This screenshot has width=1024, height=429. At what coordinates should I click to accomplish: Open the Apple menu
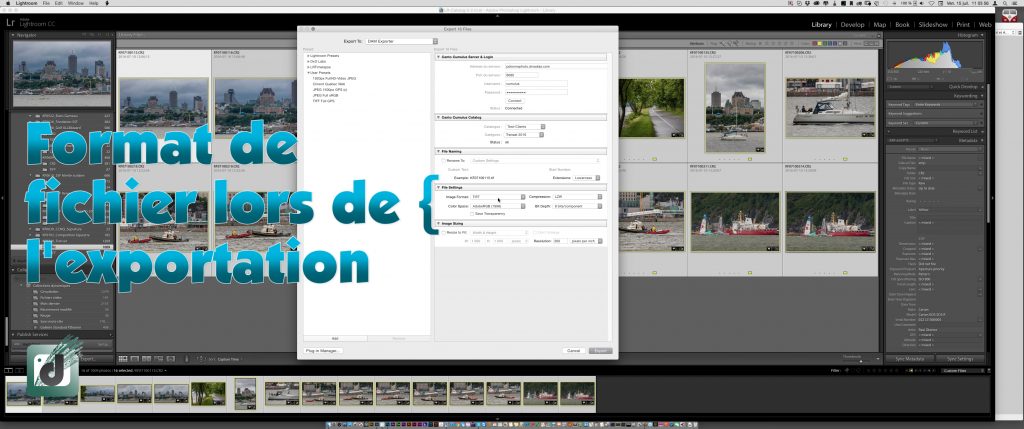coord(7,3)
